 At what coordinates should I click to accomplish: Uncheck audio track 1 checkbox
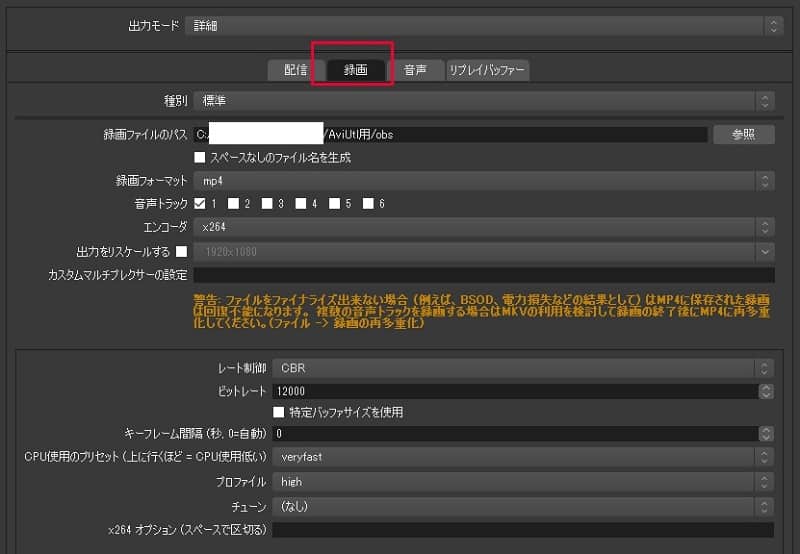[x=199, y=204]
